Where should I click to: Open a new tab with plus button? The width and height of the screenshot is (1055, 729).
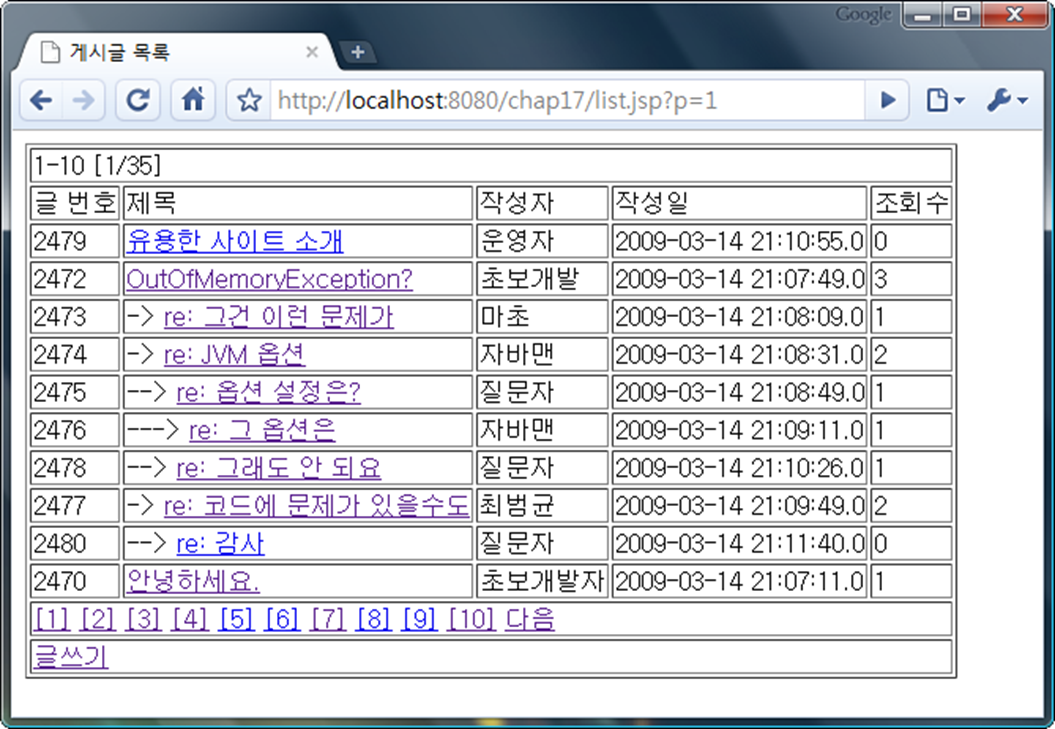pyautogui.click(x=357, y=52)
